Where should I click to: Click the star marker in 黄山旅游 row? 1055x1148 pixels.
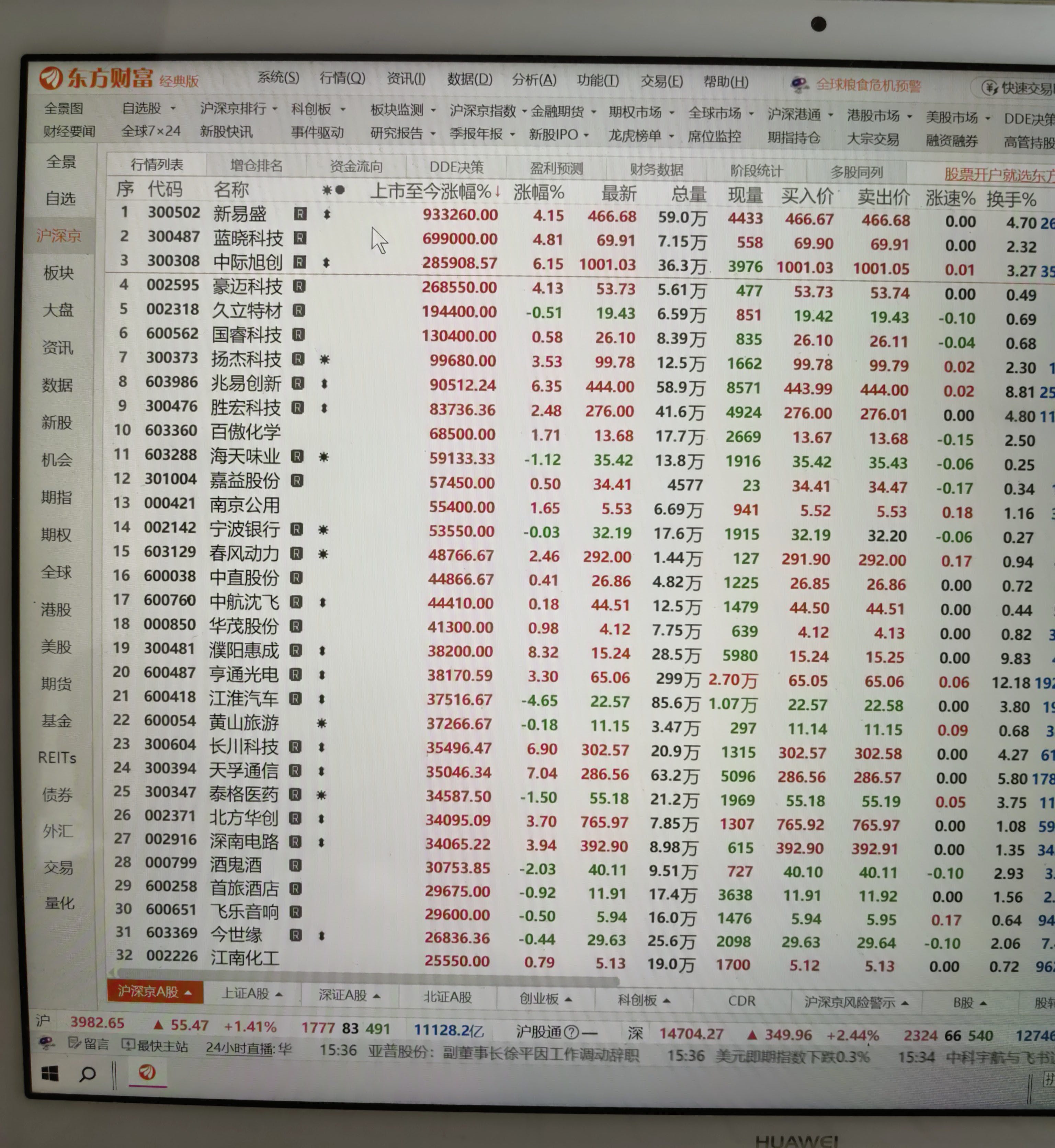click(x=322, y=723)
